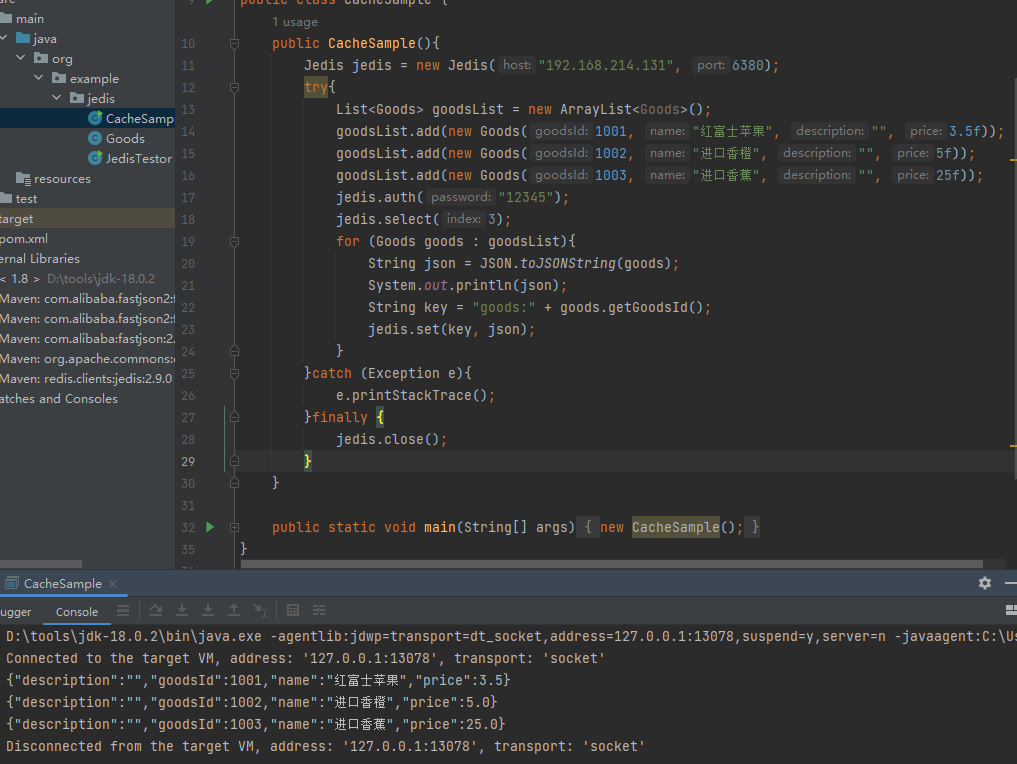Image resolution: width=1017 pixels, height=764 pixels.
Task: Click the Trace Current Stream Chain icon
Action: point(319,610)
